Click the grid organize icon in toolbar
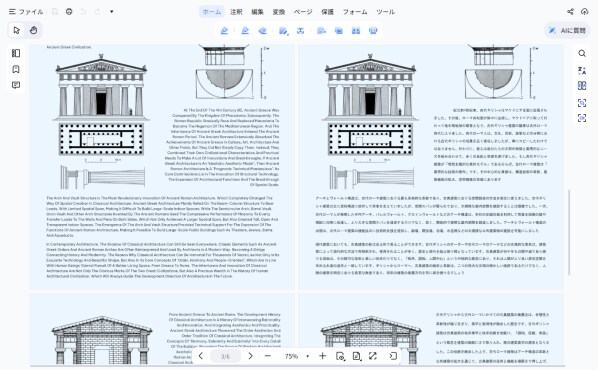The width and height of the screenshot is (598, 370). 356,31
